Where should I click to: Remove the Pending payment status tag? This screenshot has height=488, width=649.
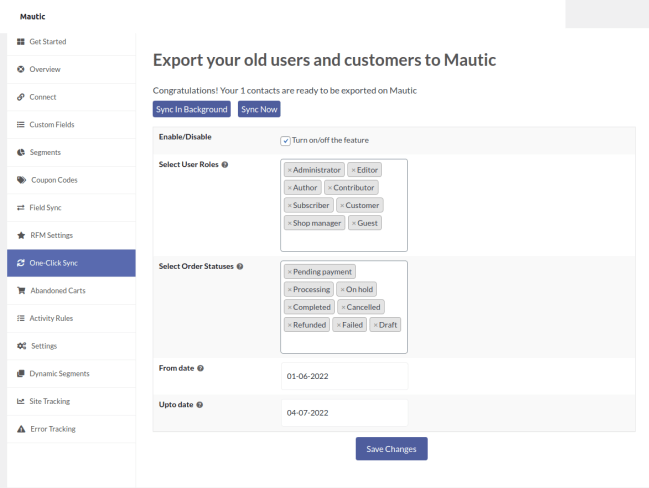point(290,272)
